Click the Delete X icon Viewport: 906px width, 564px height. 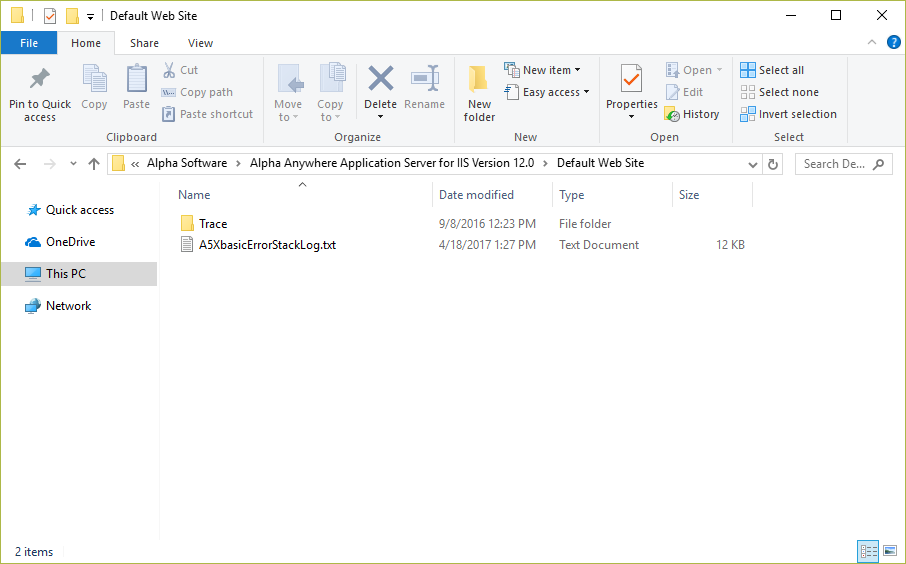(x=380, y=79)
